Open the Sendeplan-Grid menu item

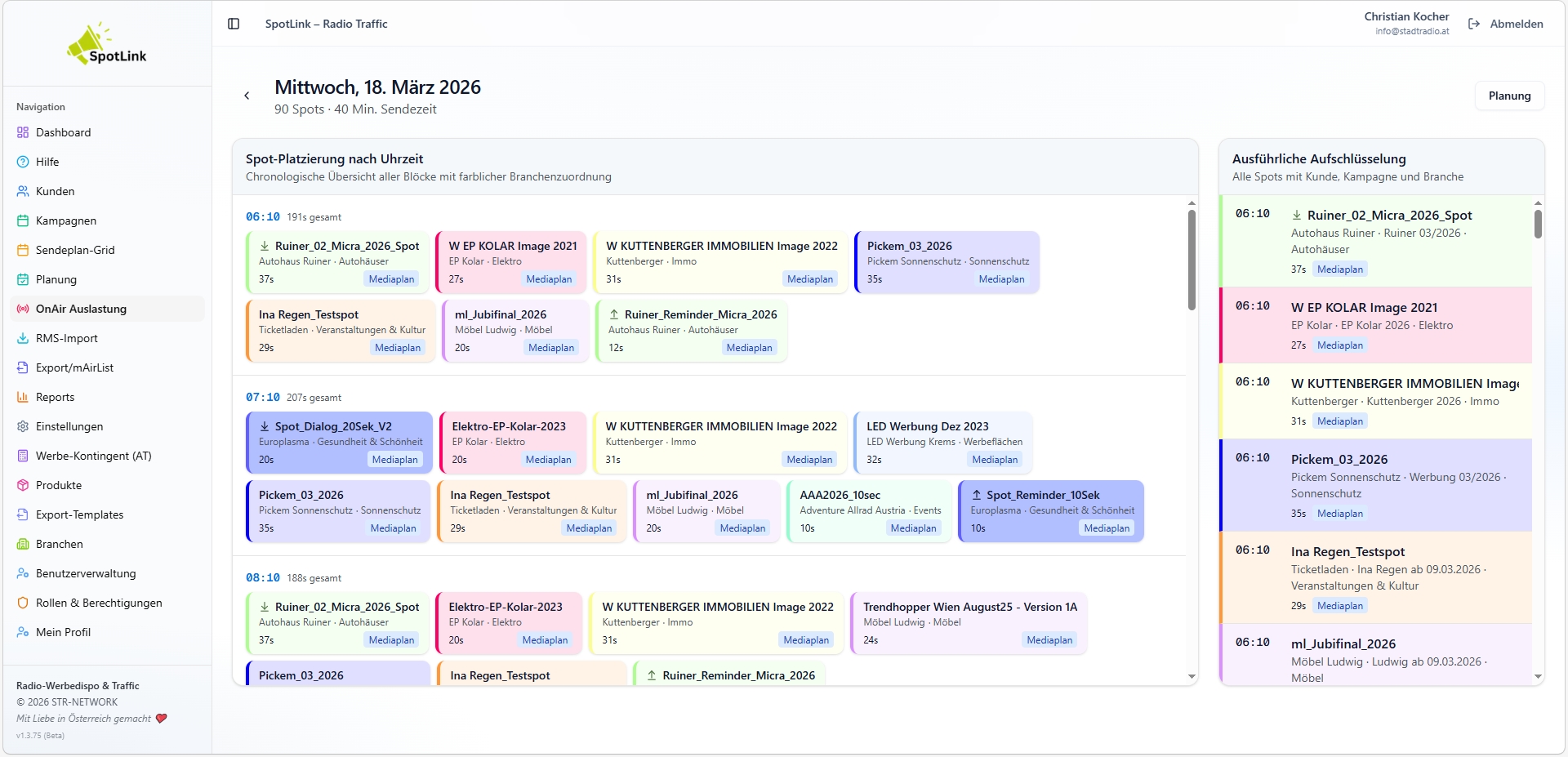tap(74, 250)
